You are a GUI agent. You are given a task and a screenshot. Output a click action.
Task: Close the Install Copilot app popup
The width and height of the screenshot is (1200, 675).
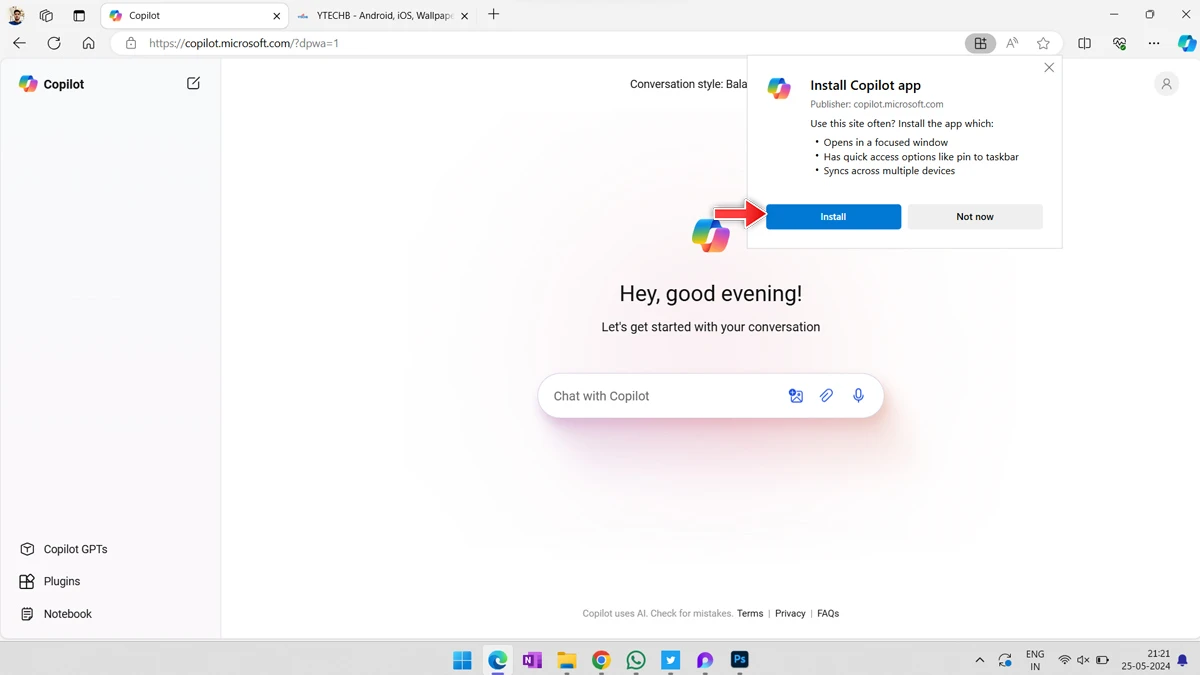[1048, 68]
